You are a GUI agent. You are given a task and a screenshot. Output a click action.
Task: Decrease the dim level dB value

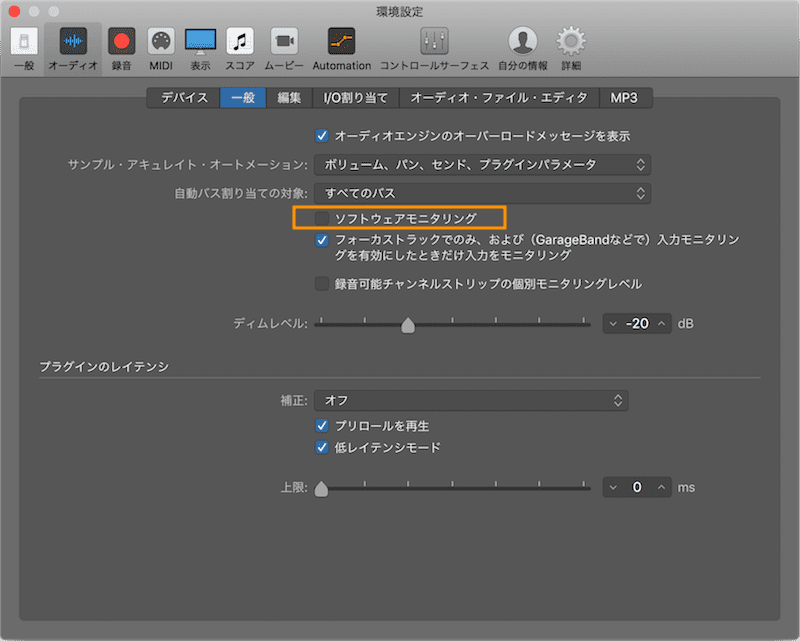click(613, 324)
